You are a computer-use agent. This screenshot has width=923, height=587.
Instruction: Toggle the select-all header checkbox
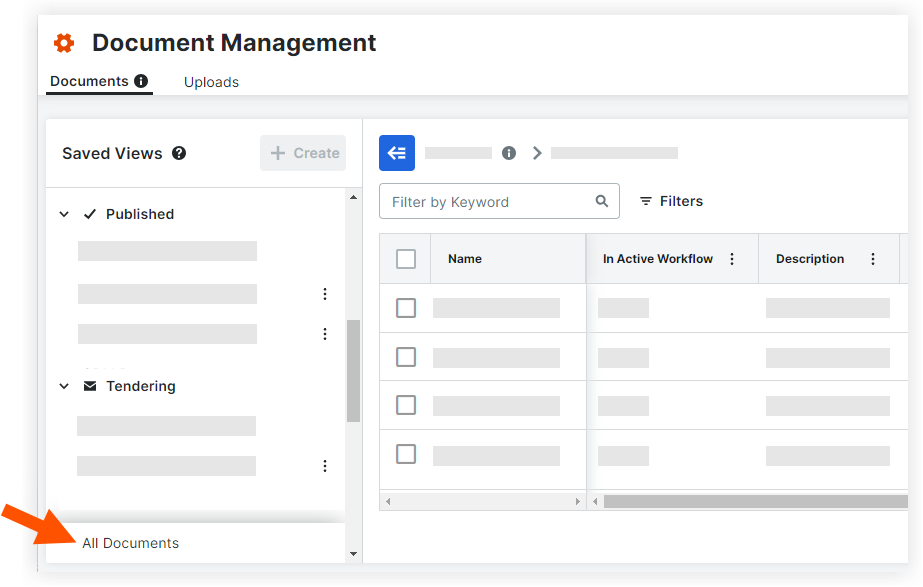tap(406, 258)
